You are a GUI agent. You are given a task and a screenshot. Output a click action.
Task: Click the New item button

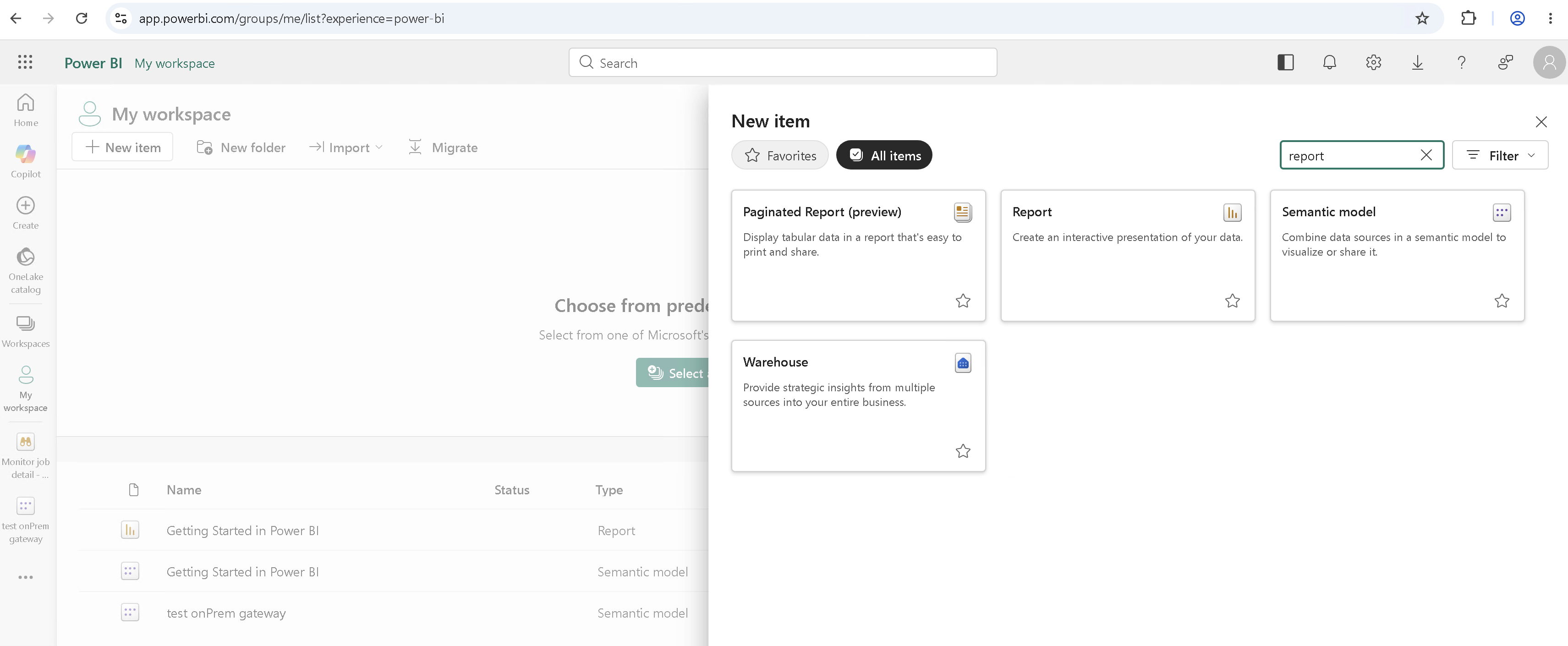click(x=122, y=148)
